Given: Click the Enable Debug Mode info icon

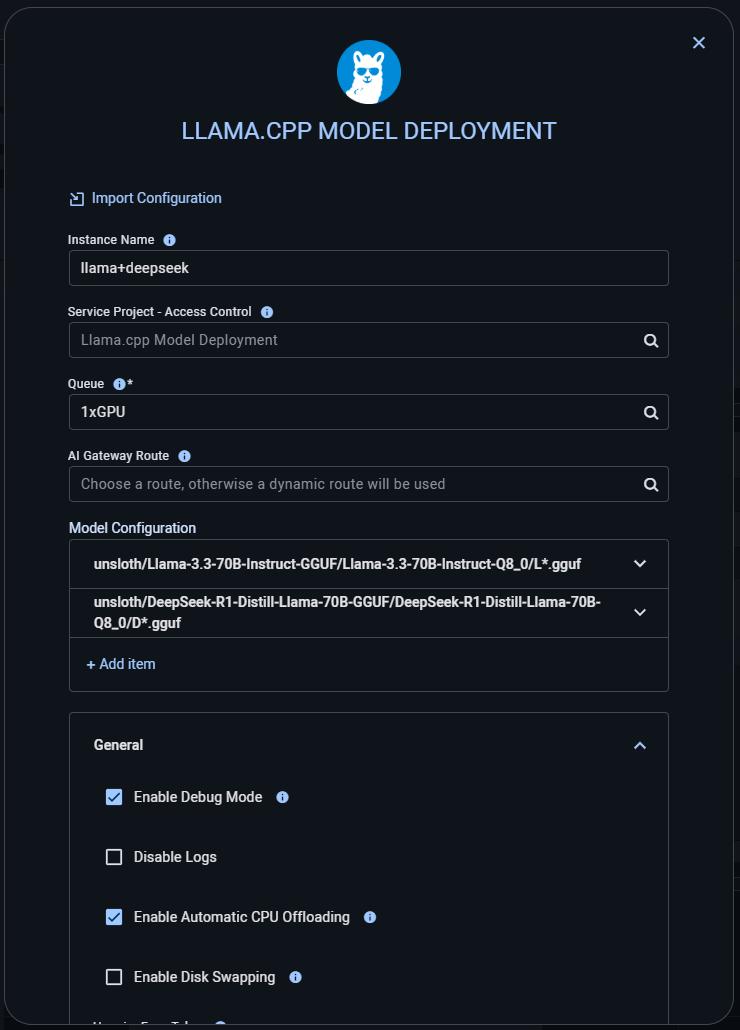Looking at the screenshot, I should pyautogui.click(x=282, y=797).
